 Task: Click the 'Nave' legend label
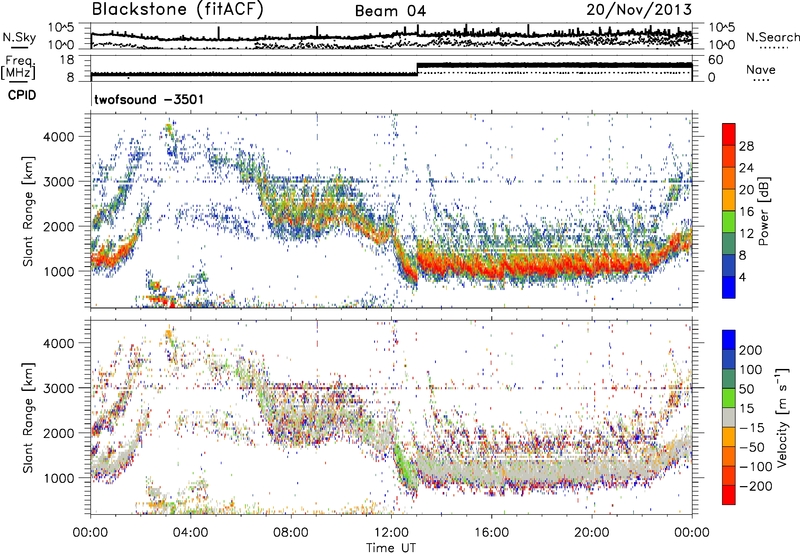click(761, 69)
